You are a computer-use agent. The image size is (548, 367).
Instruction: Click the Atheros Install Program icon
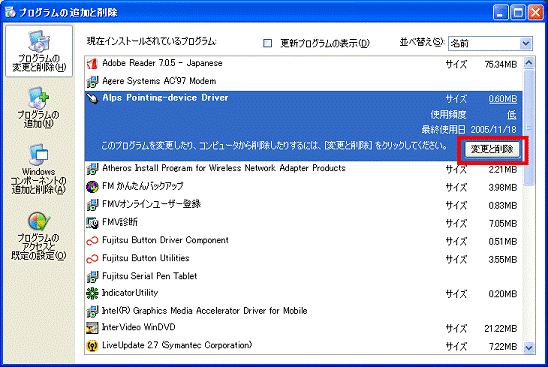(92, 168)
